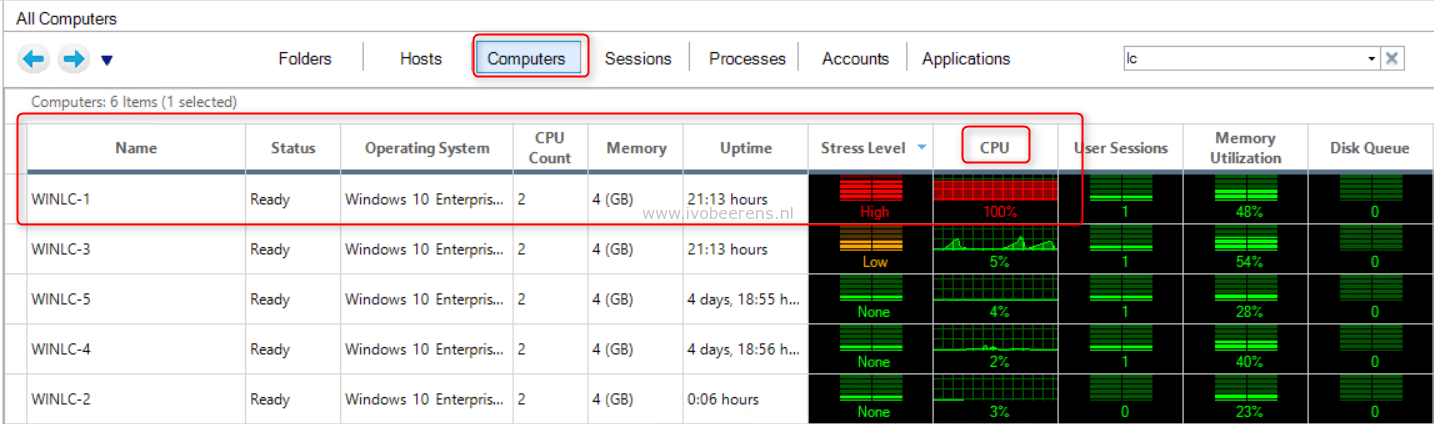Sort by the Uptime column
The height and width of the screenshot is (424, 1434).
pyautogui.click(x=746, y=148)
